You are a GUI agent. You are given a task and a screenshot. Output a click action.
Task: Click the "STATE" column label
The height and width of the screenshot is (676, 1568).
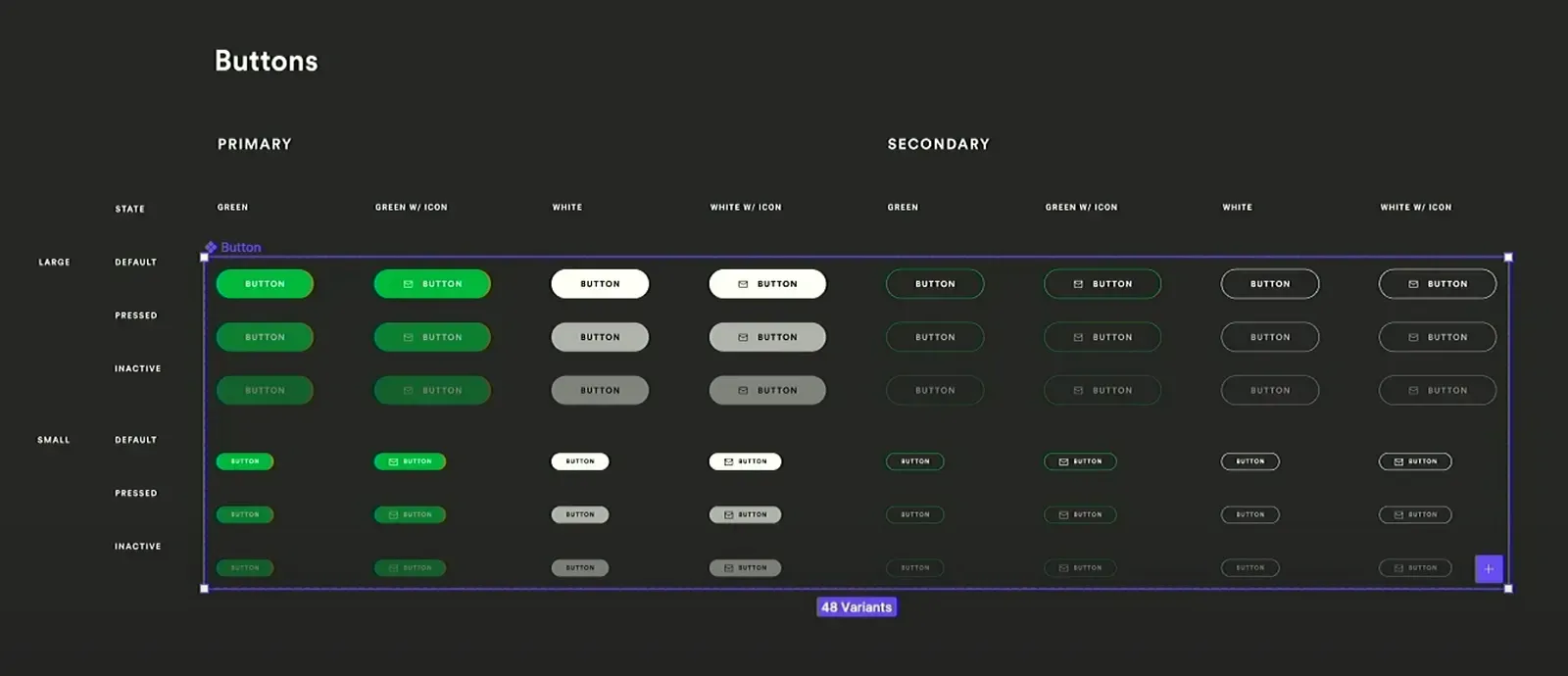(130, 209)
